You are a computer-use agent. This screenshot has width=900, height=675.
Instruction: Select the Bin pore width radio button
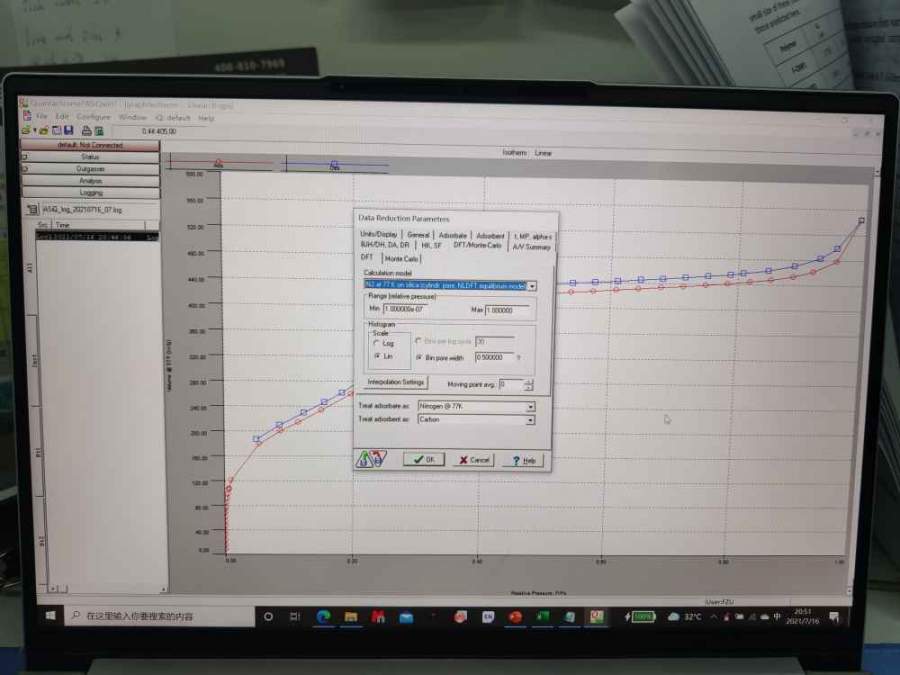pyautogui.click(x=420, y=357)
